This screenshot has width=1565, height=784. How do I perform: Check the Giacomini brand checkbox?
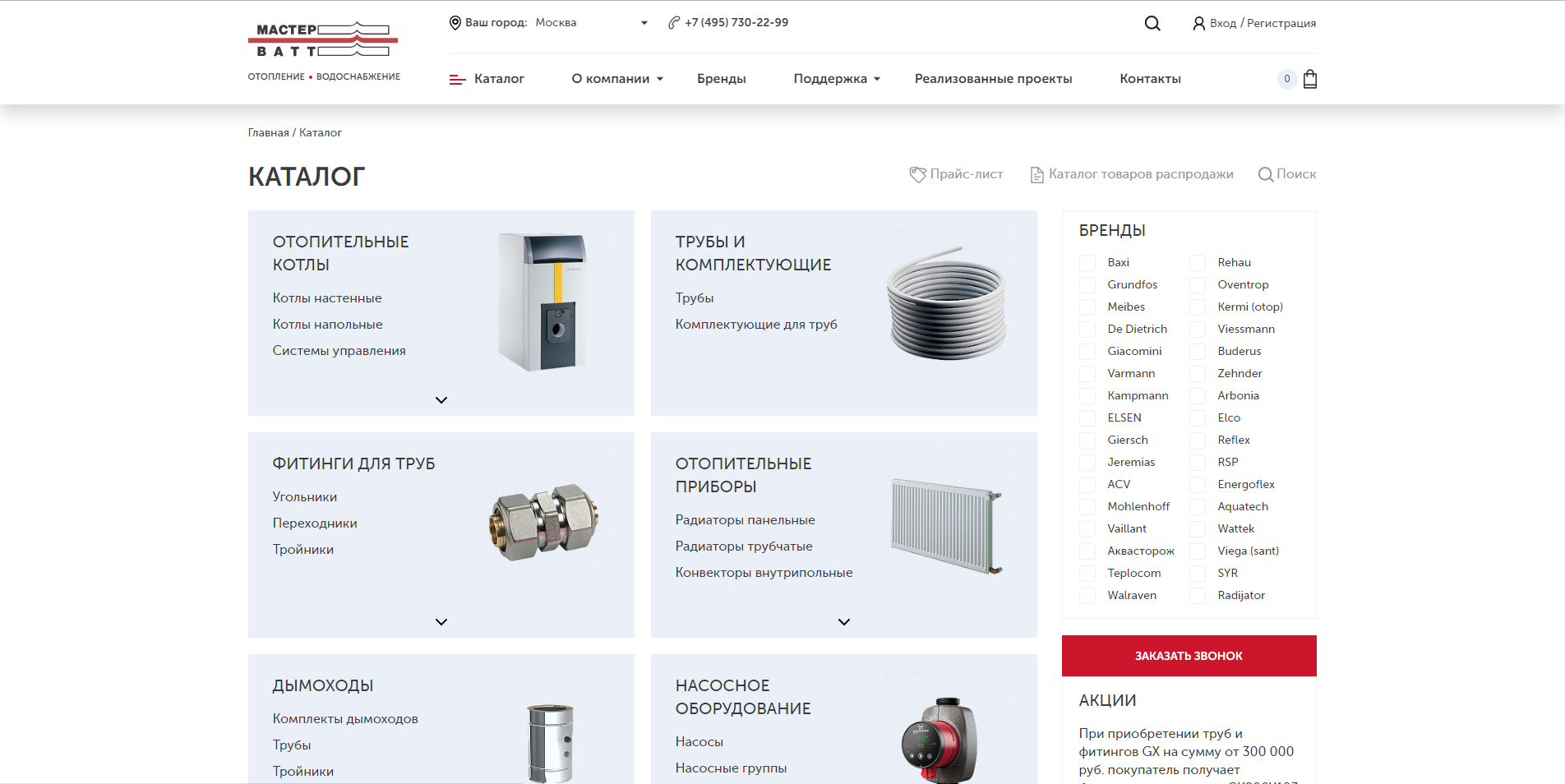pos(1087,352)
